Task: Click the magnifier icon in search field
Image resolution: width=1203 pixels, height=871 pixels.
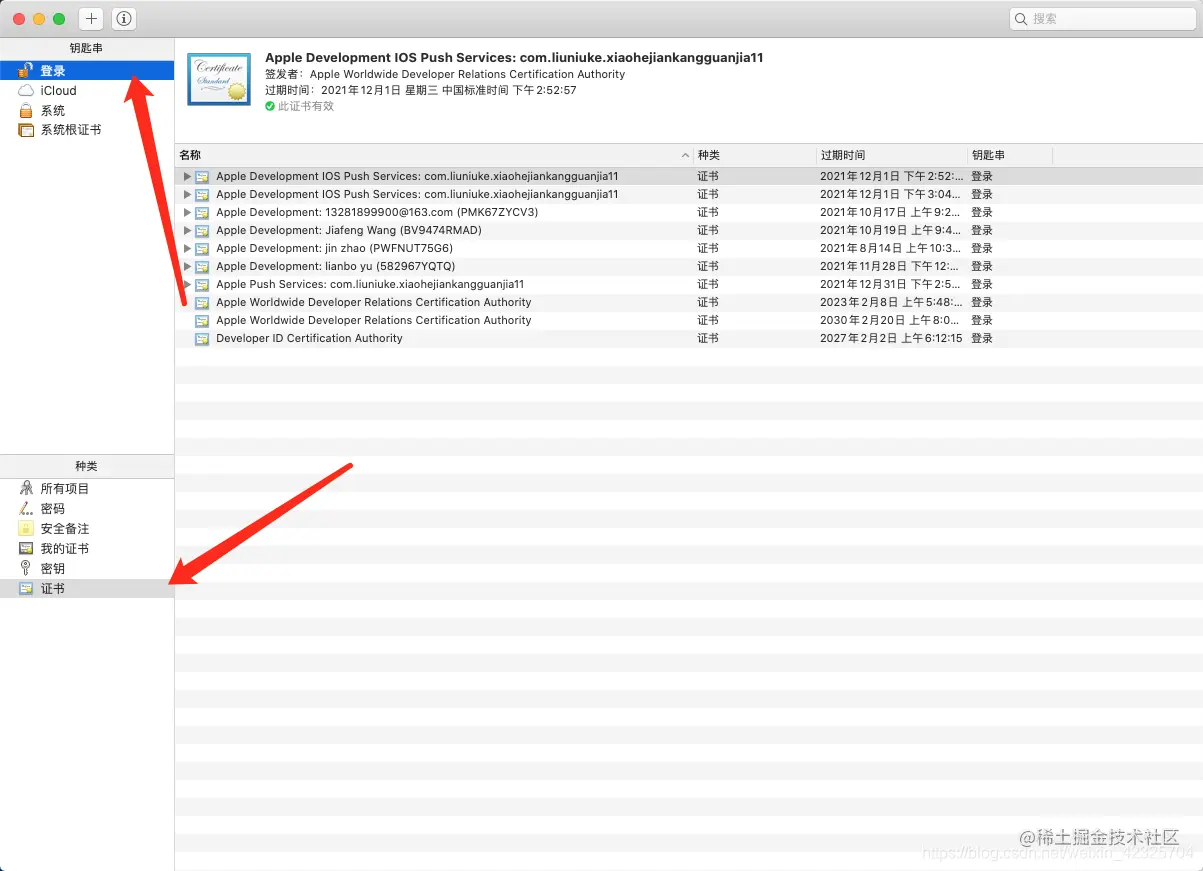Action: point(1022,18)
